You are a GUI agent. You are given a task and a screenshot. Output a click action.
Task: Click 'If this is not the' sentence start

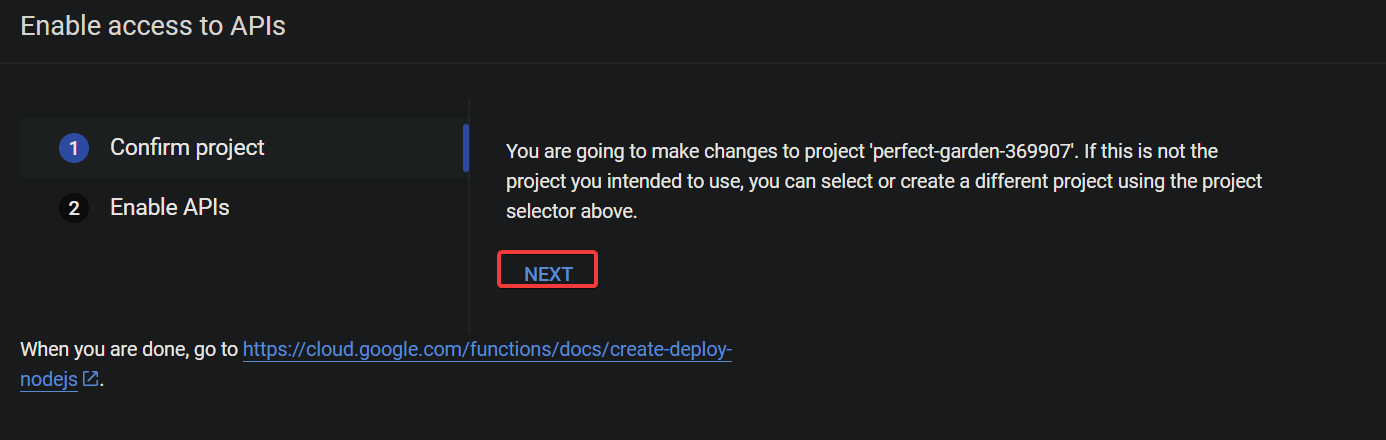(x=1151, y=151)
